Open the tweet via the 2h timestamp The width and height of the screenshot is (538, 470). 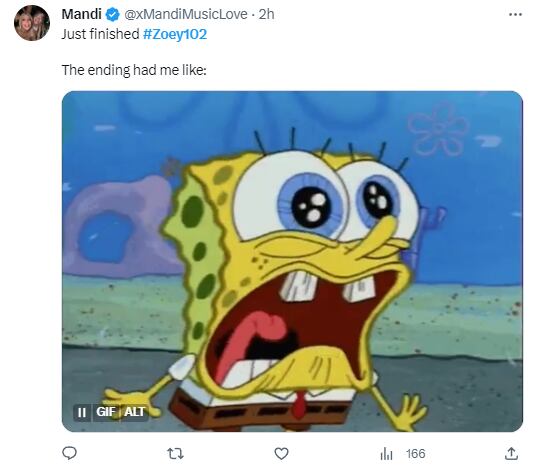267,14
